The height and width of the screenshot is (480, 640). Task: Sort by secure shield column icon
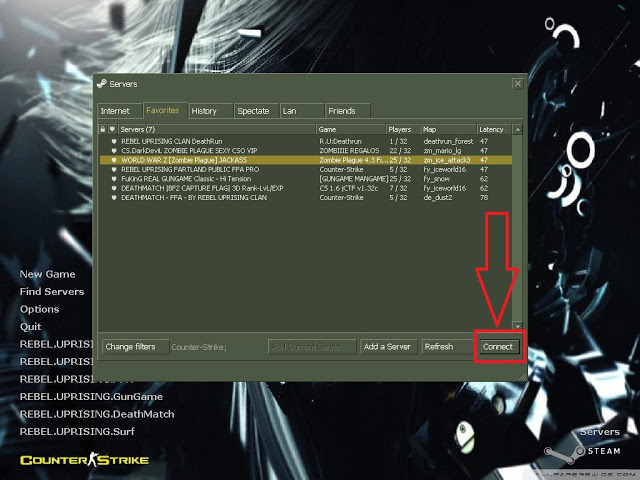pyautogui.click(x=112, y=129)
